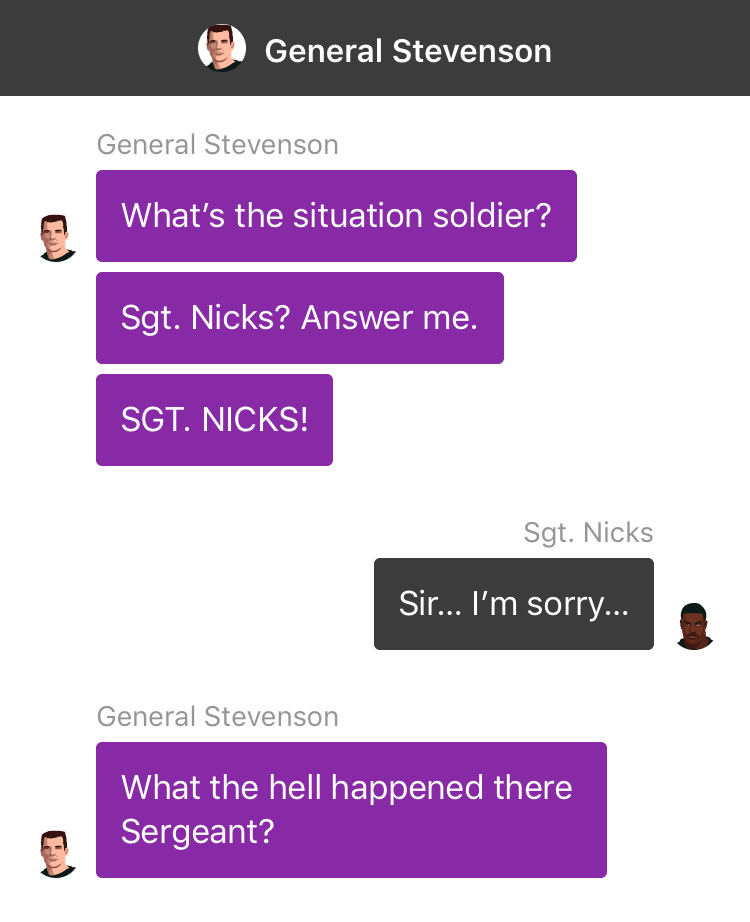
Task: Tap the "SGT. NICKS!" message bubble
Action: coord(214,420)
